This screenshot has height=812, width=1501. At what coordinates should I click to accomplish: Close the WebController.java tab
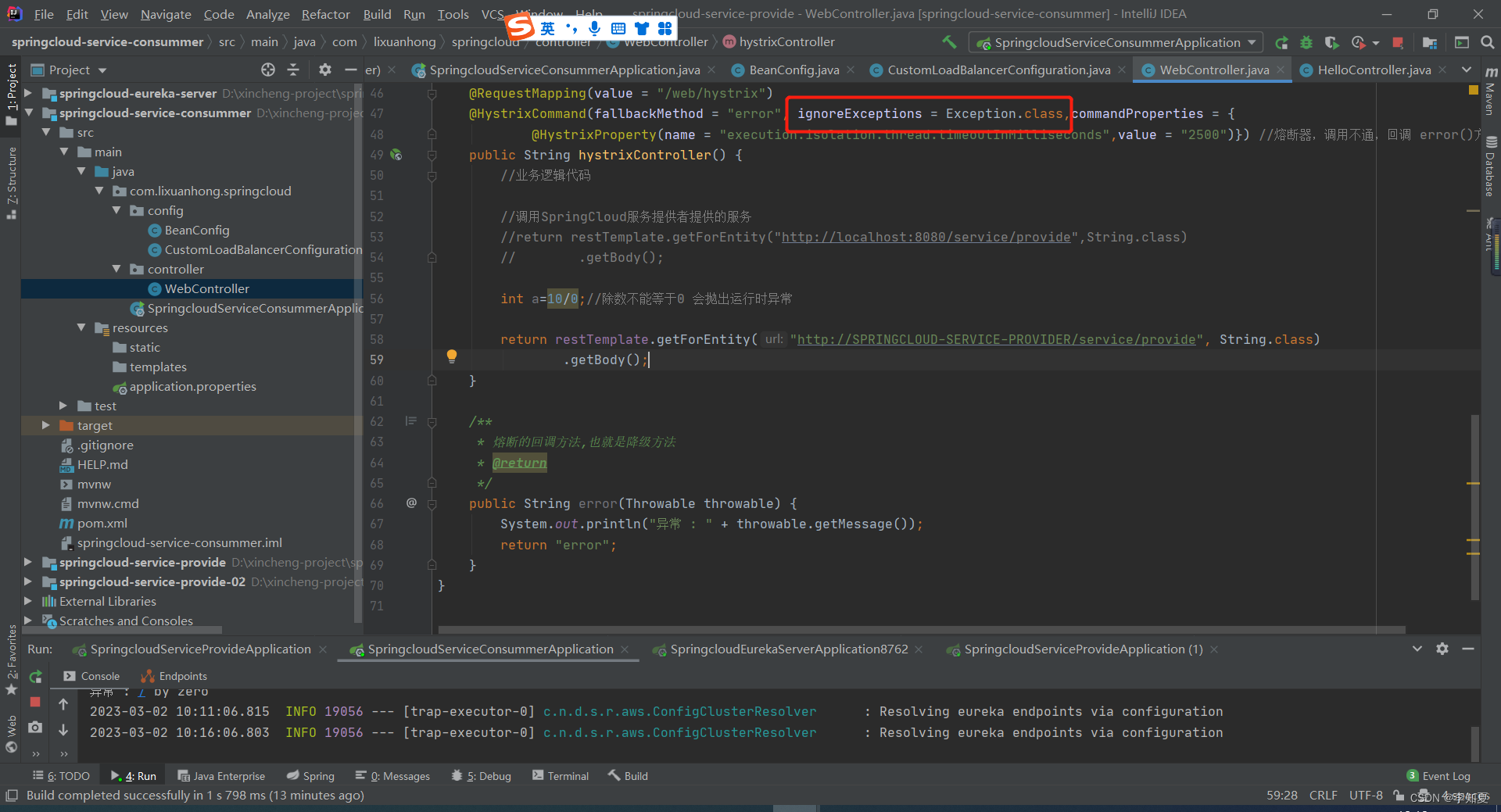1281,70
